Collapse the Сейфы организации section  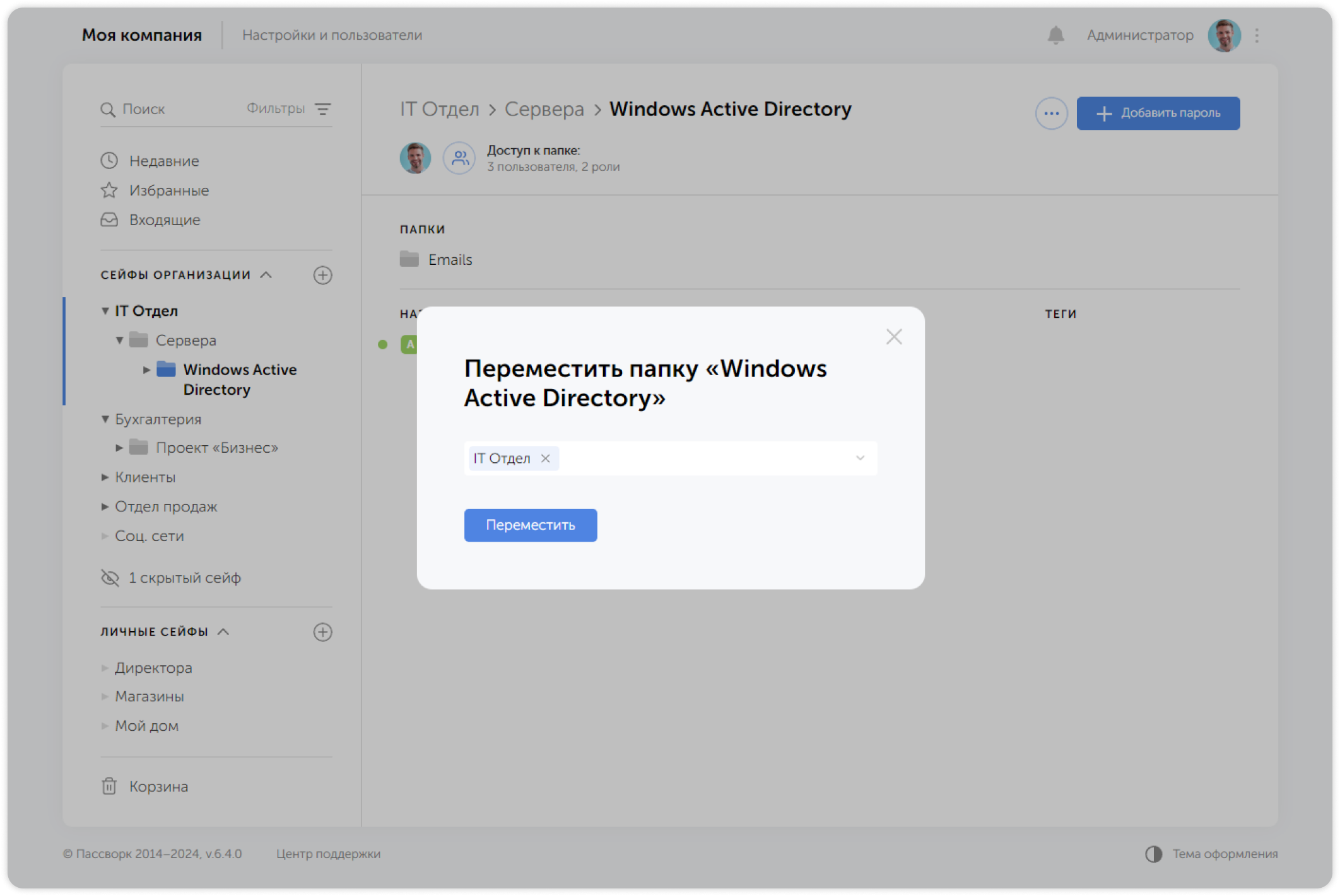coord(266,275)
